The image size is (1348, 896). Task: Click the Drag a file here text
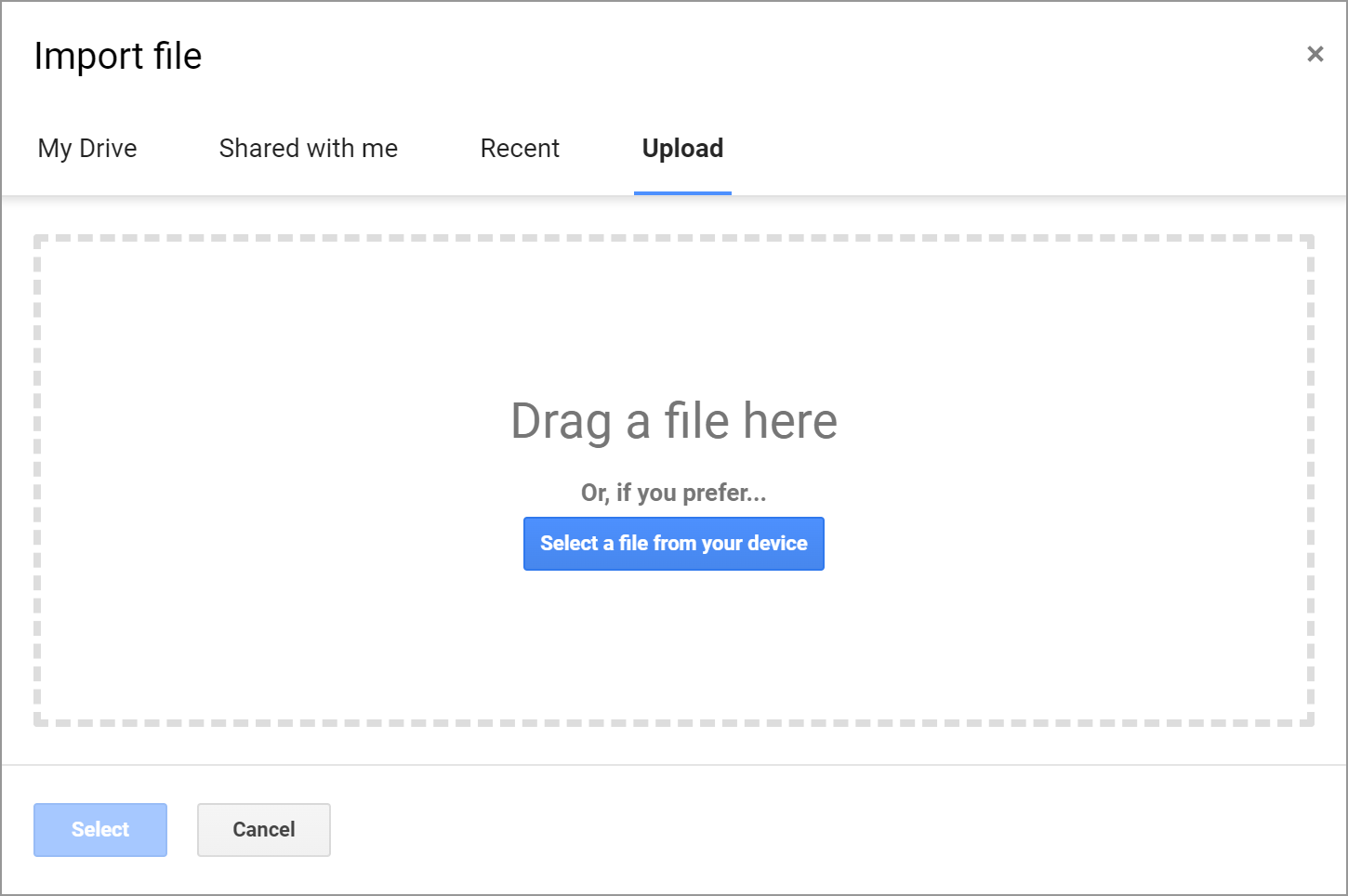click(x=673, y=421)
